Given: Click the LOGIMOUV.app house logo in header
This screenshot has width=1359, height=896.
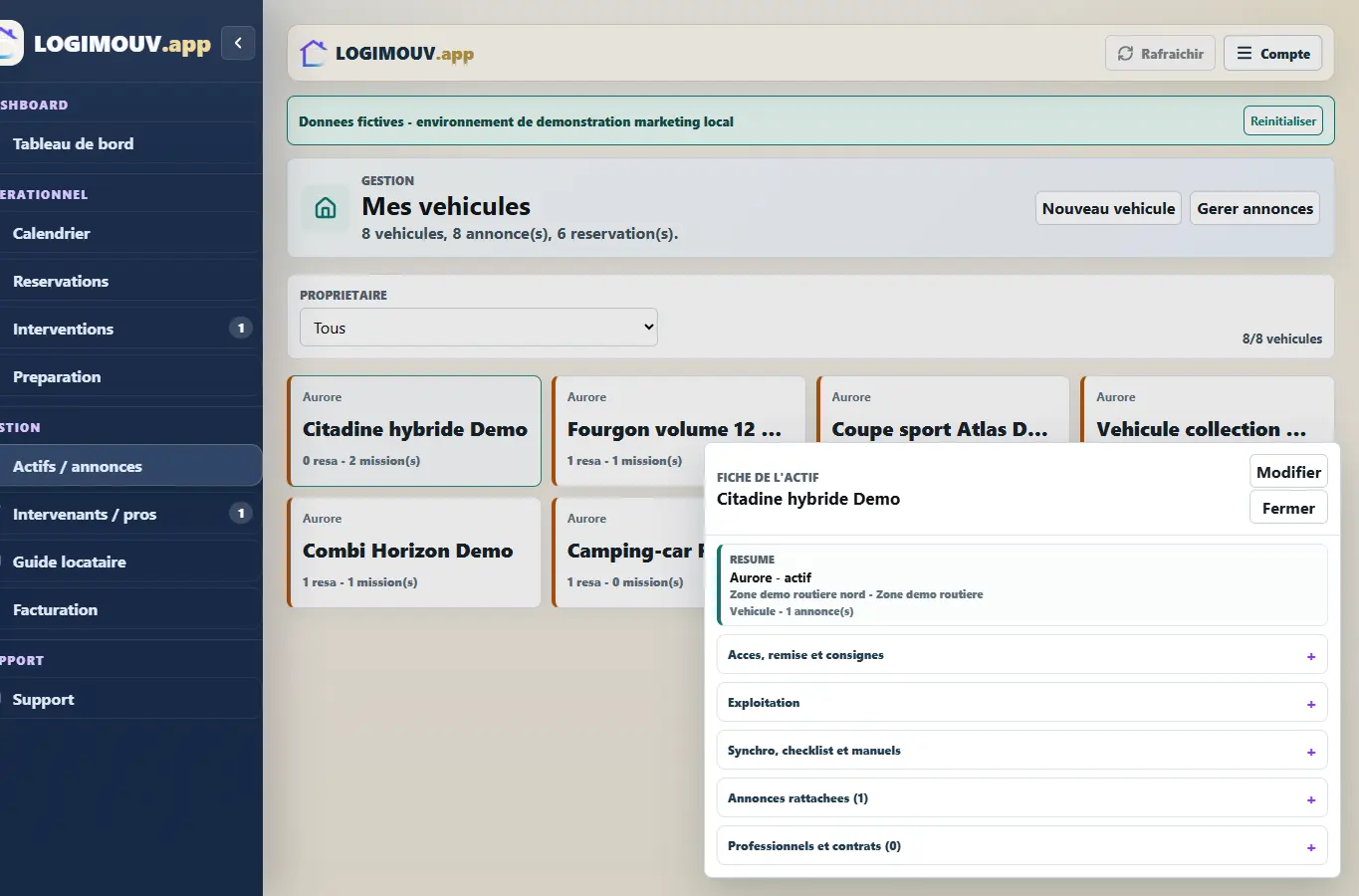Looking at the screenshot, I should tap(314, 53).
